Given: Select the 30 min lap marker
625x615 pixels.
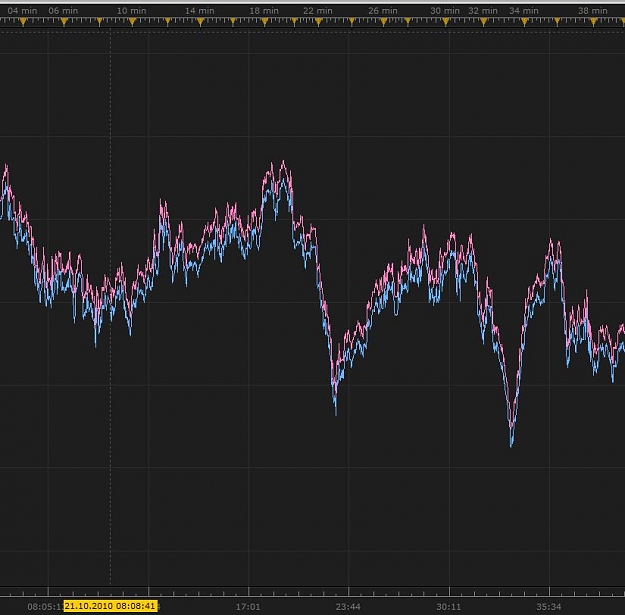Looking at the screenshot, I should point(446,22).
